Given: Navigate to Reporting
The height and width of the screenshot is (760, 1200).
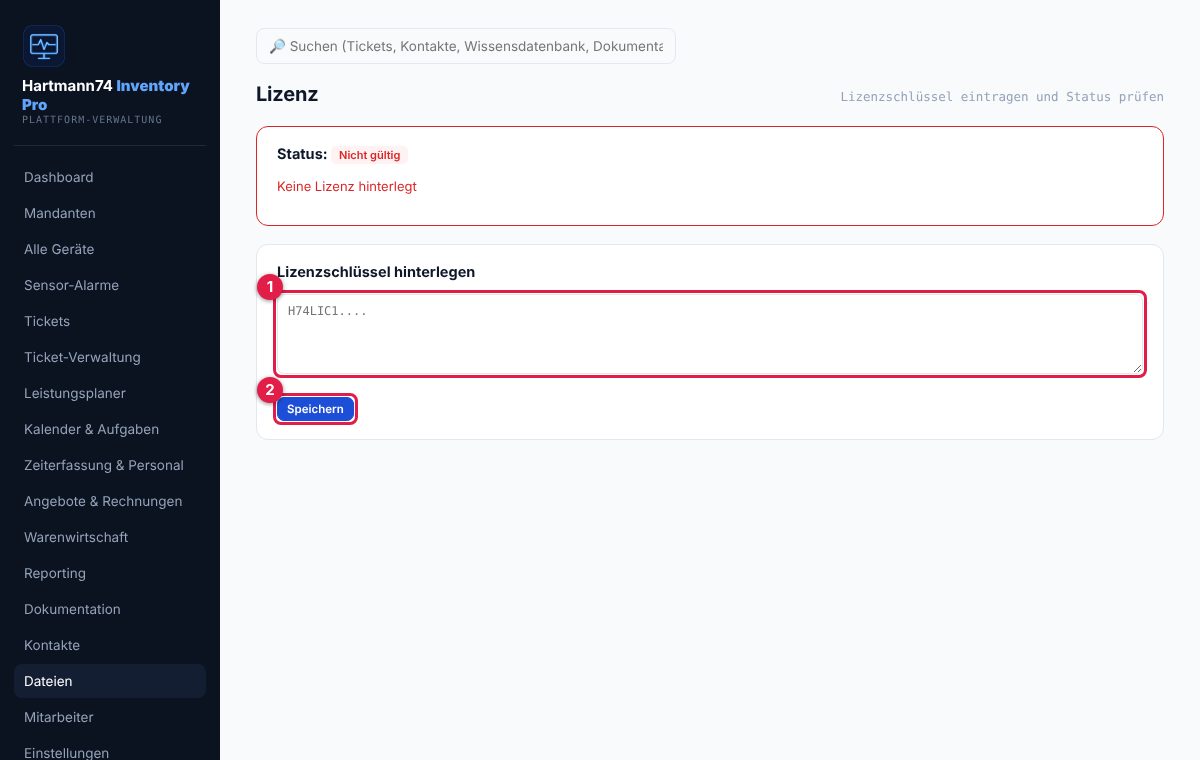Looking at the screenshot, I should tap(110, 573).
